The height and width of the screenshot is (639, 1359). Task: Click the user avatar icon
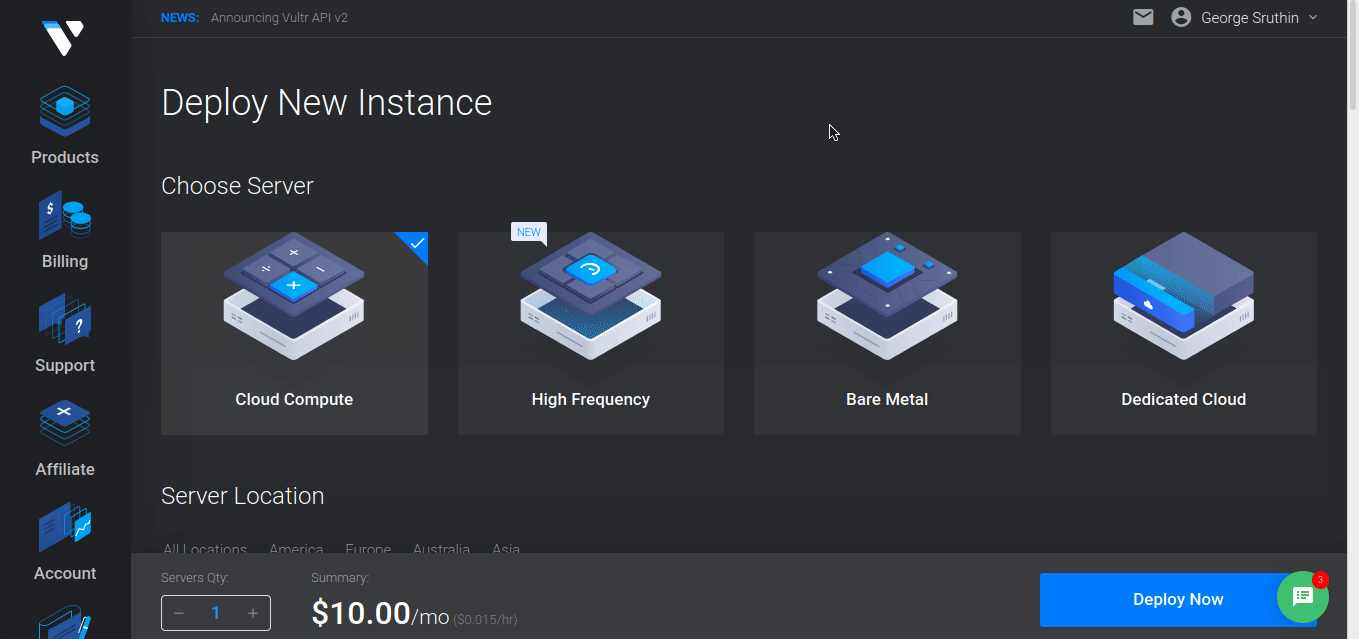pyautogui.click(x=1181, y=17)
